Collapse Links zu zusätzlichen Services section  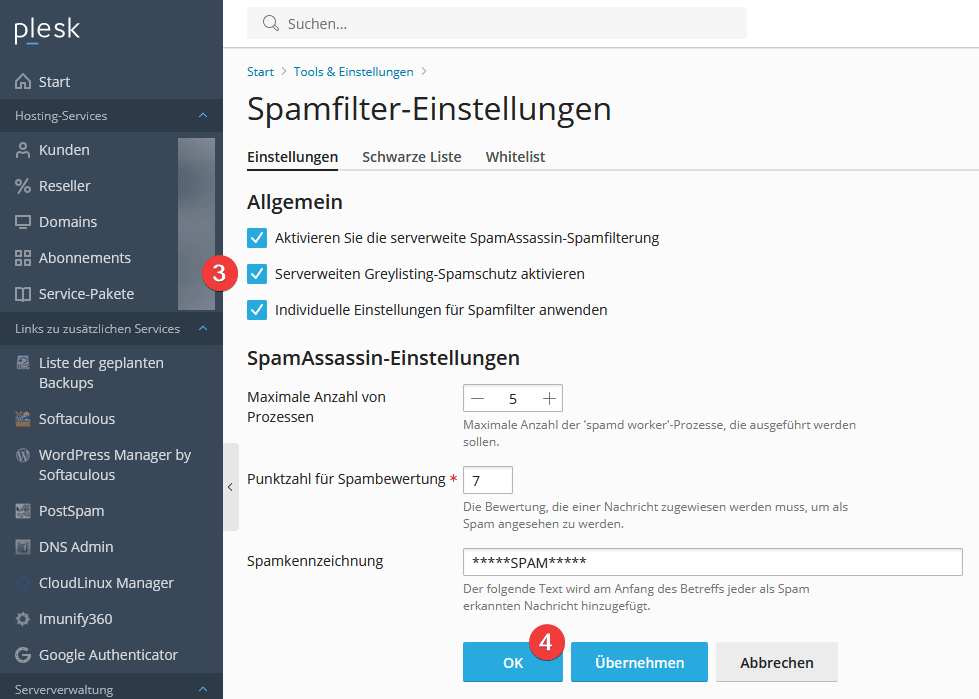pyautogui.click(x=203, y=329)
